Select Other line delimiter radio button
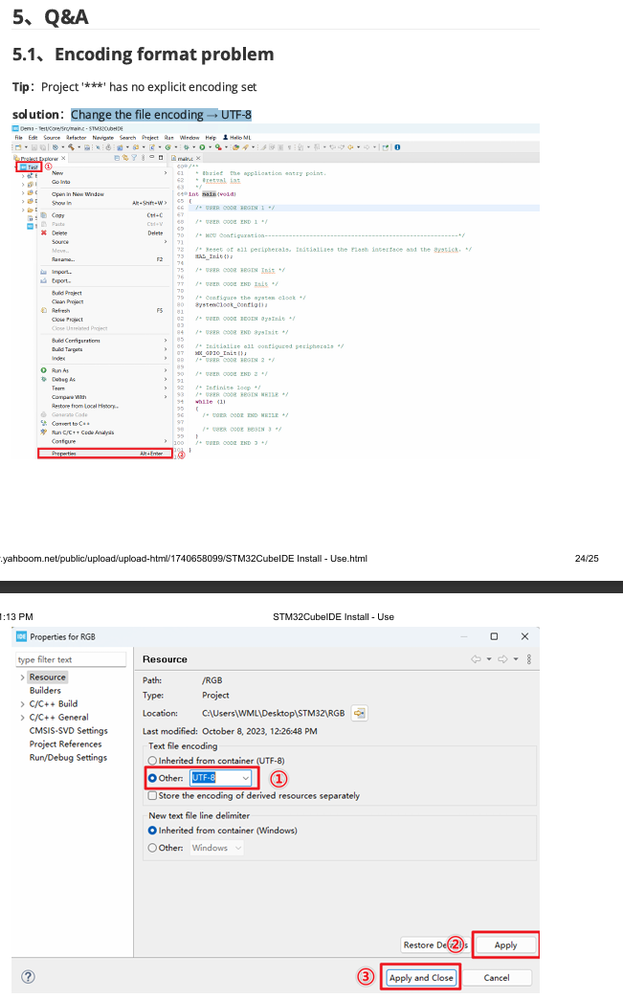The image size is (623, 999). [x=152, y=848]
